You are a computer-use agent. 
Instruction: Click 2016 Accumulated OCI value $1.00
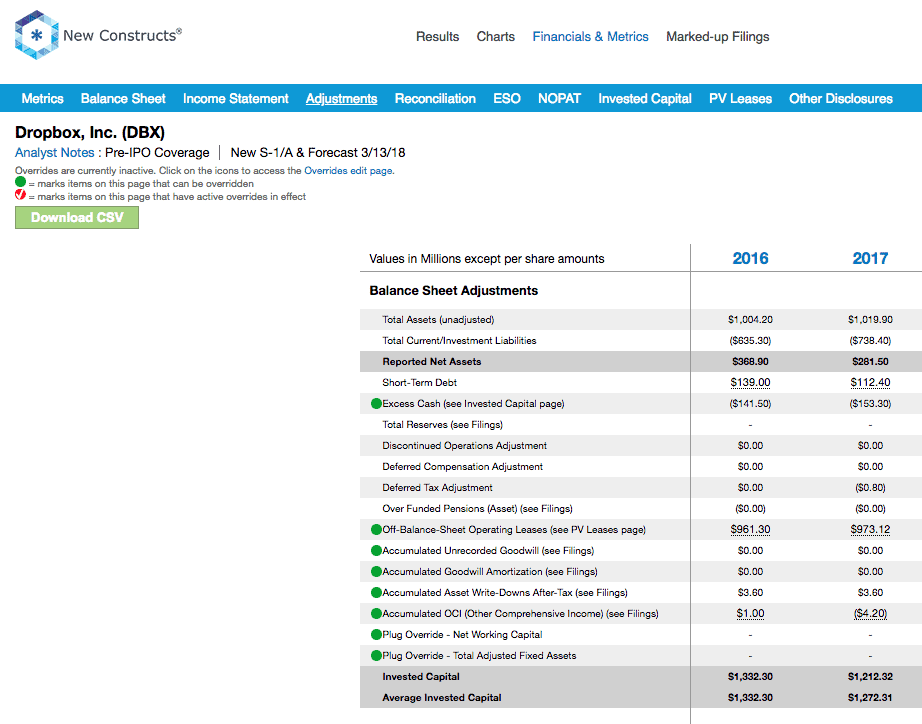750,613
